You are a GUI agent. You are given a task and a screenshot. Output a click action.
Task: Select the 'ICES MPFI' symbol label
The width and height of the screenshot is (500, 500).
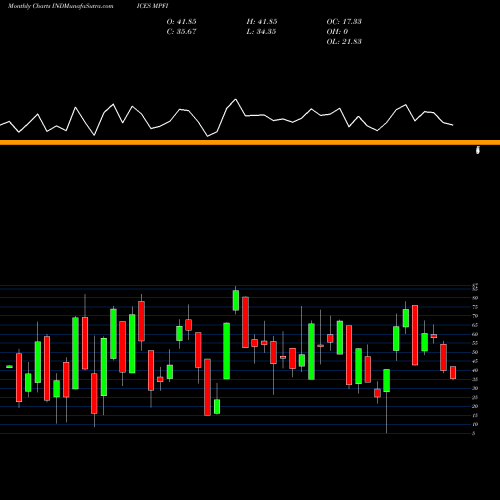[x=152, y=6]
